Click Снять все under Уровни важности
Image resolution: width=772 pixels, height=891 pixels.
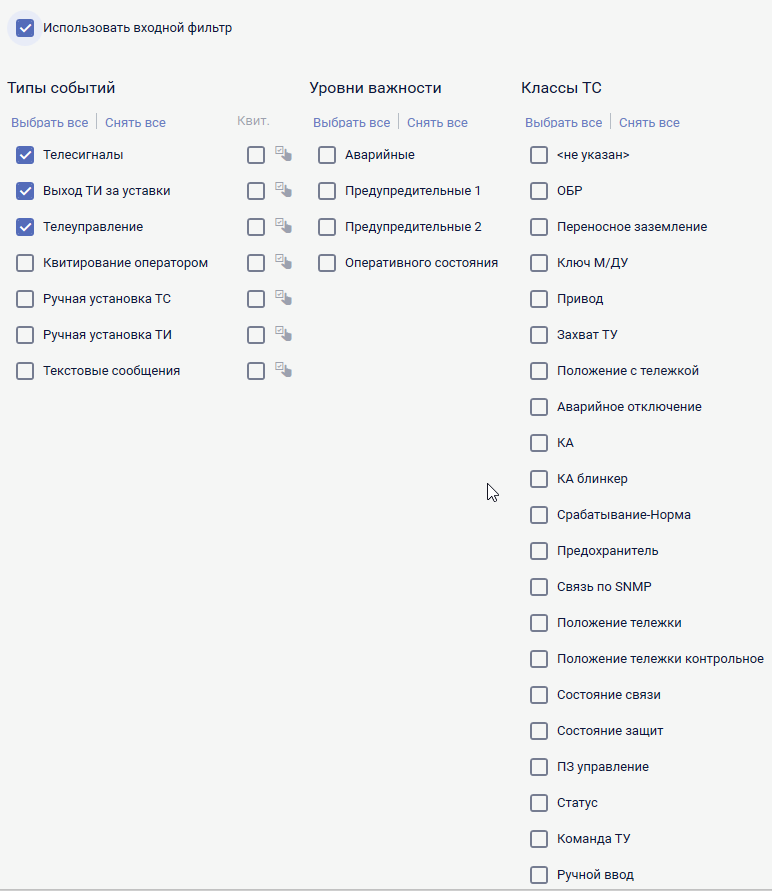tap(437, 123)
